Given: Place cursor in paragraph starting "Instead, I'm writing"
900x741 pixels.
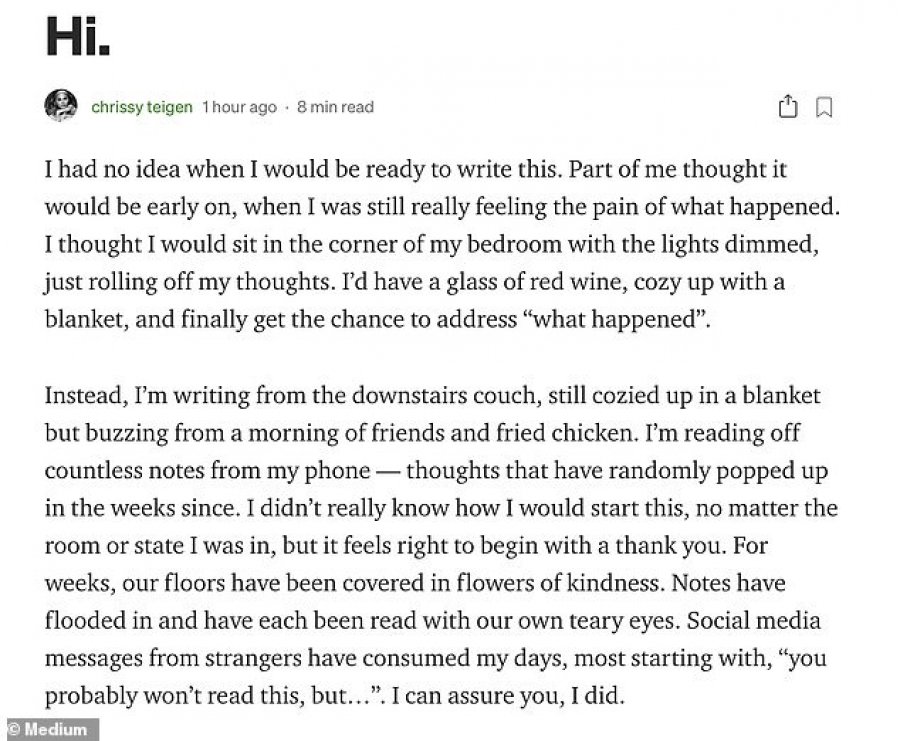Looking at the screenshot, I should click(x=441, y=545).
